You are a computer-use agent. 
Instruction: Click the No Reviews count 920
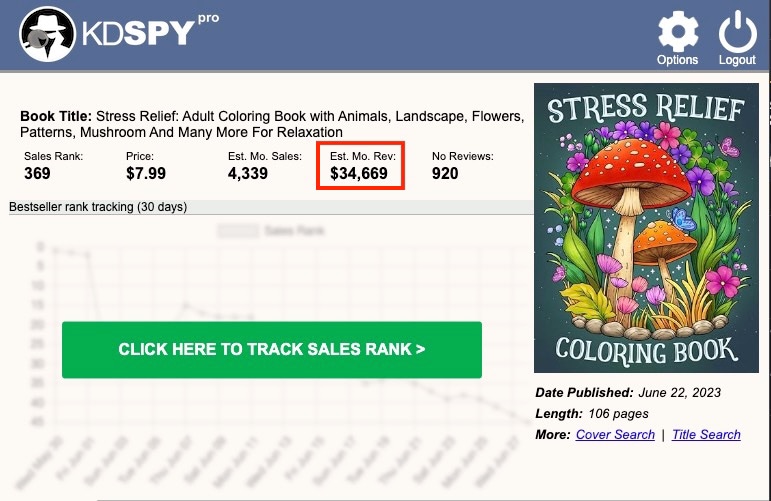coord(445,174)
